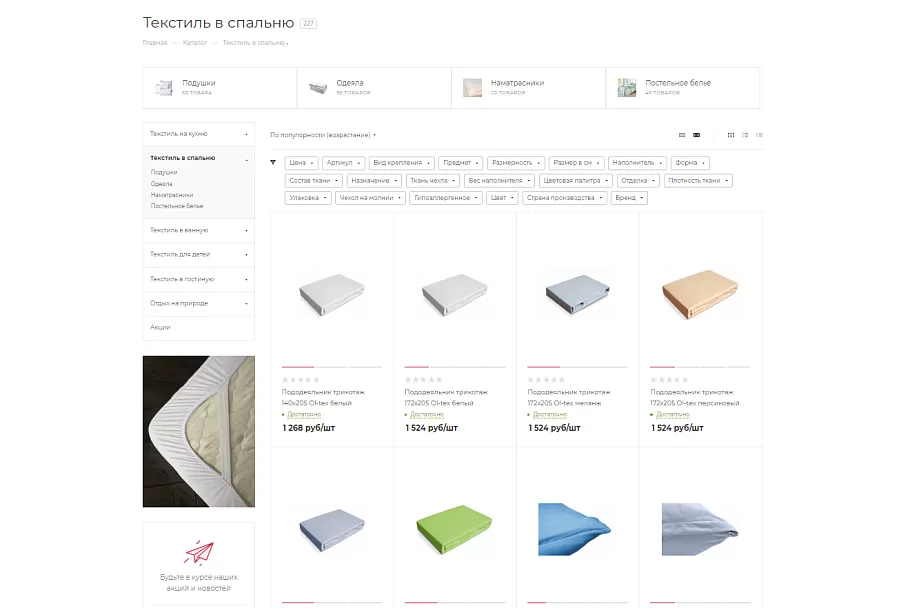Click star rating of 172x205 Ol-tex белый
Viewport: 912px width, 608px height.
tap(423, 380)
